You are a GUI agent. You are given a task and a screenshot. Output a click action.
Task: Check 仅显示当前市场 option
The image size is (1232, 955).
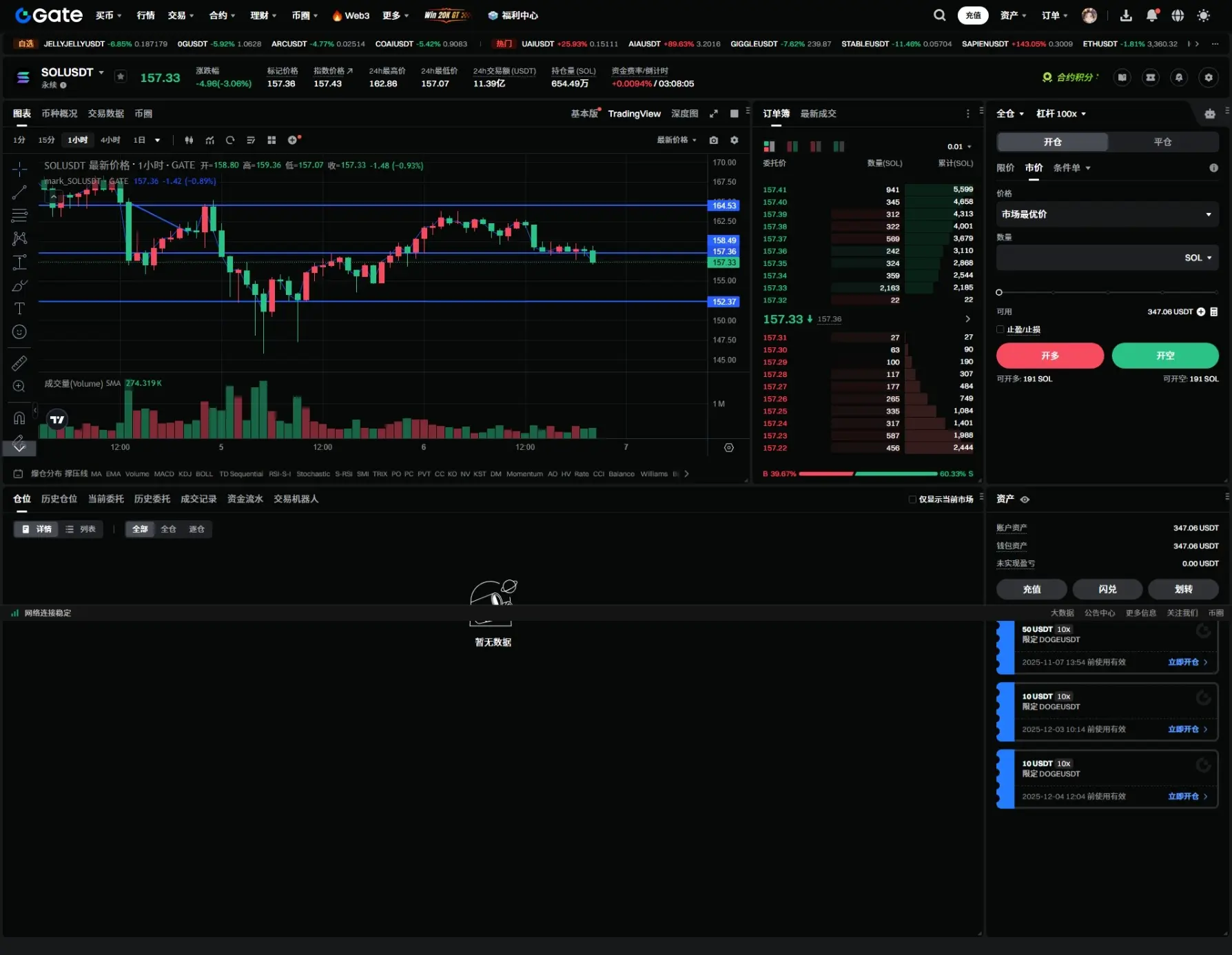click(x=912, y=499)
